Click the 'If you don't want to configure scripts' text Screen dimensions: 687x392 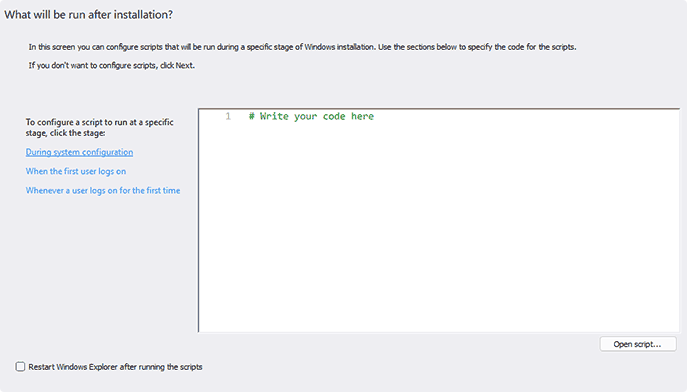(112, 65)
